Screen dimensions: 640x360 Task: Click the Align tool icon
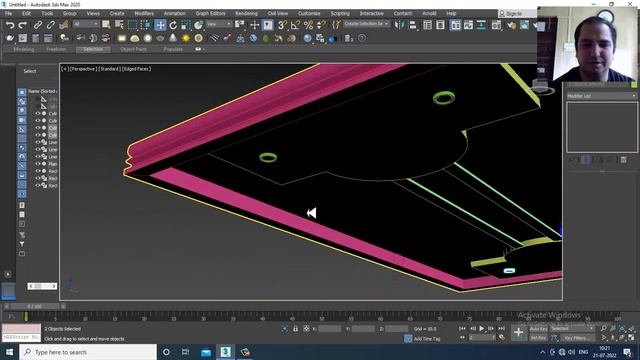point(413,25)
